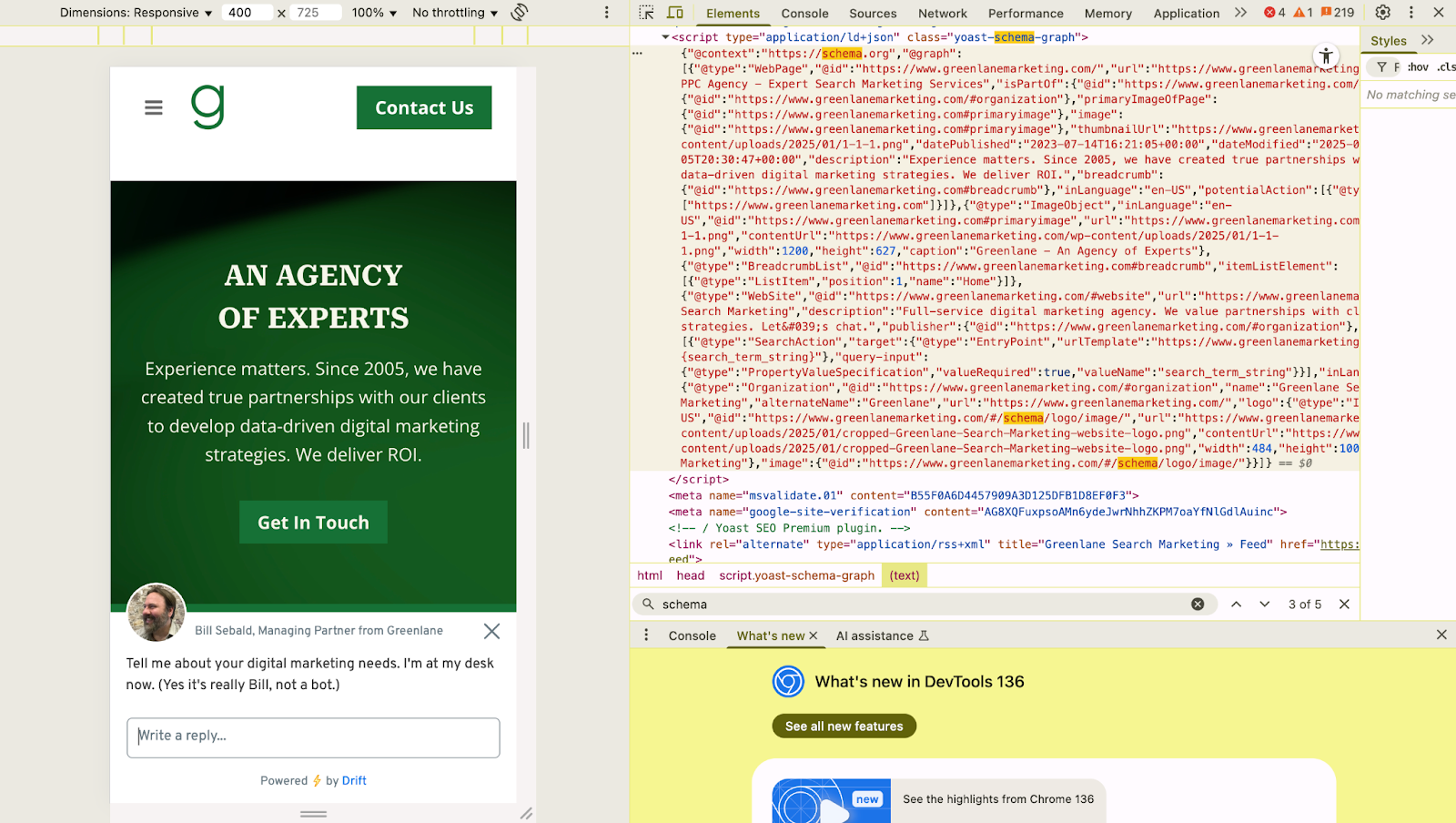
Task: Show more DevTools tabs chevron
Action: click(1240, 13)
